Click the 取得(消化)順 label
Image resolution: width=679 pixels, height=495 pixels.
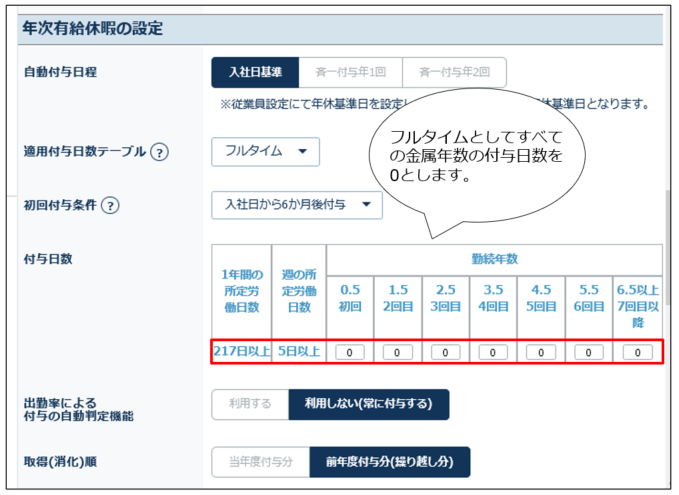point(60,462)
